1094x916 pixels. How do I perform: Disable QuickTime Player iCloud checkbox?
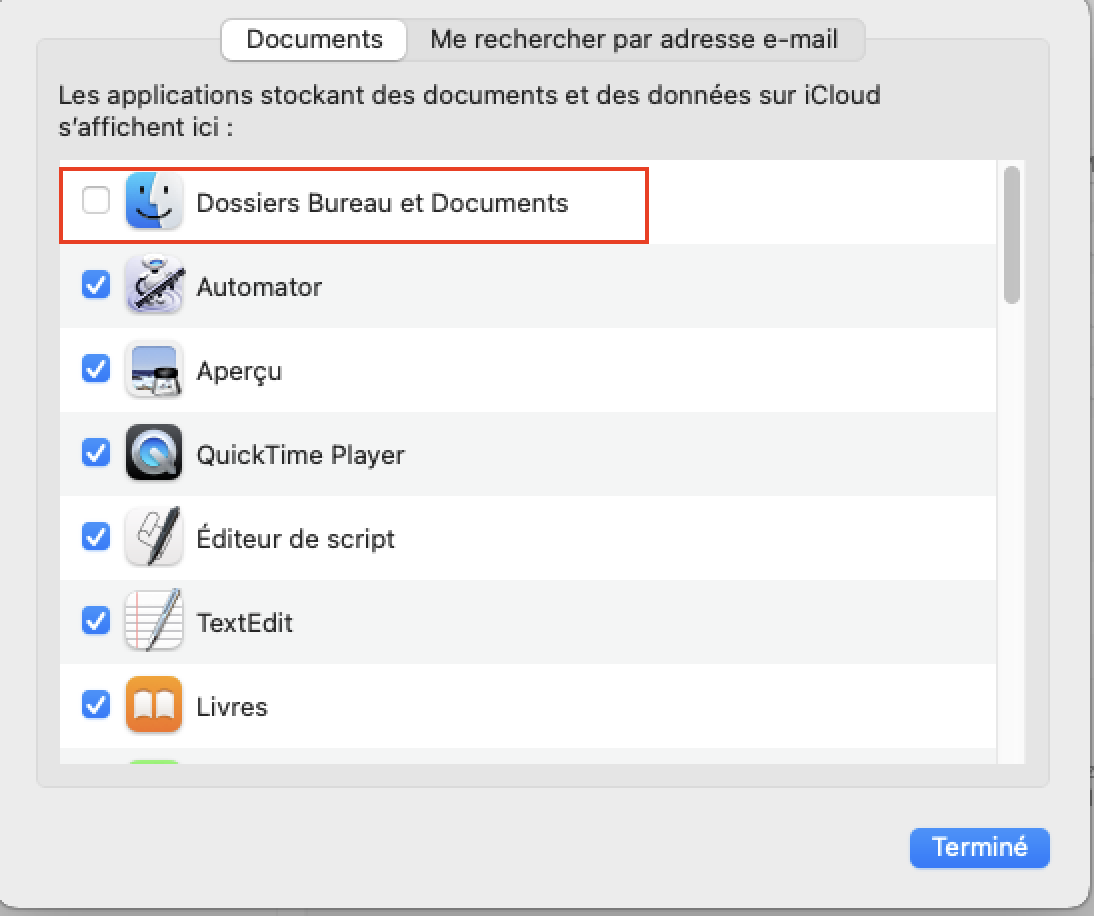[96, 453]
